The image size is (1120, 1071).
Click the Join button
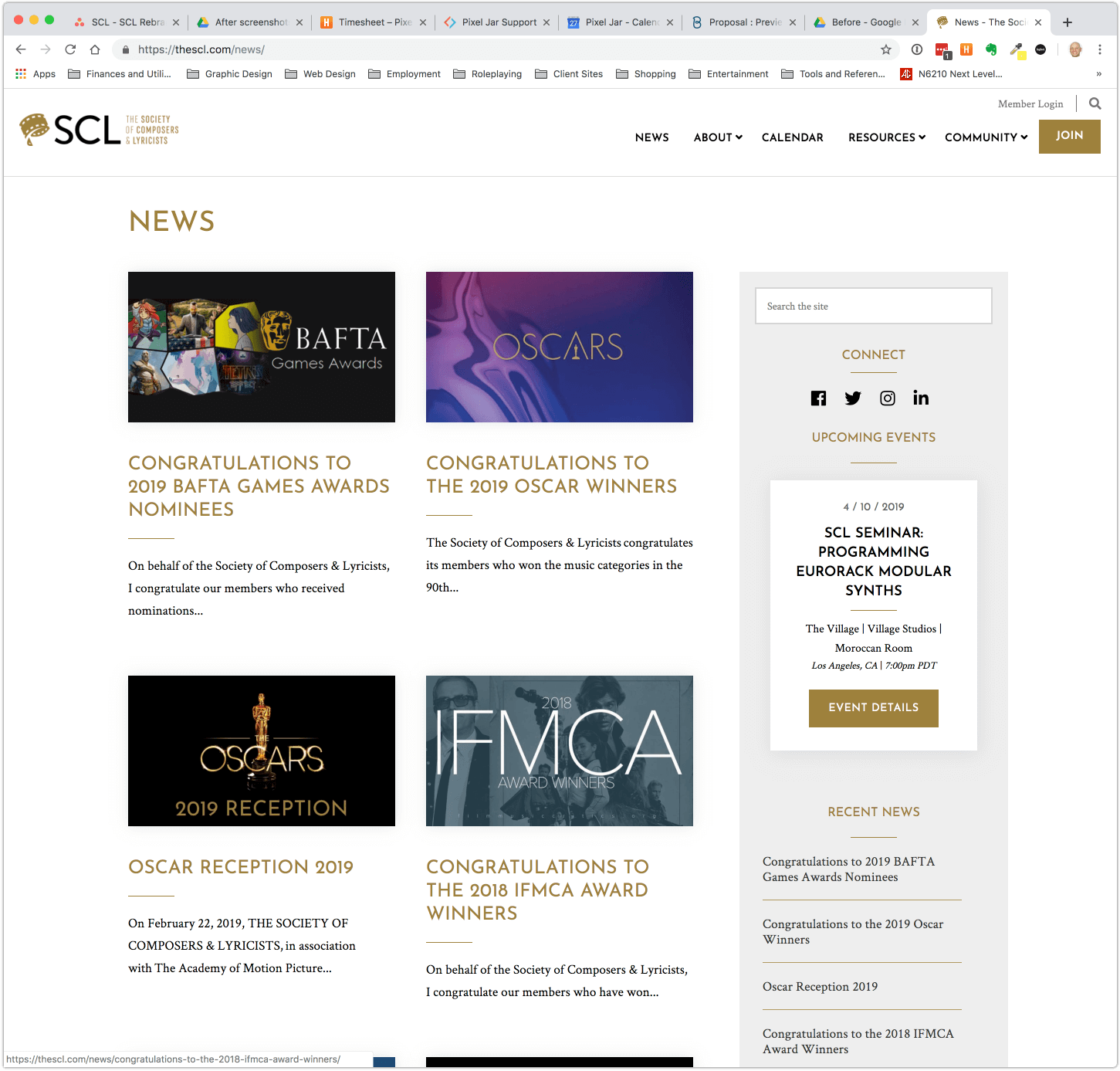click(1069, 136)
